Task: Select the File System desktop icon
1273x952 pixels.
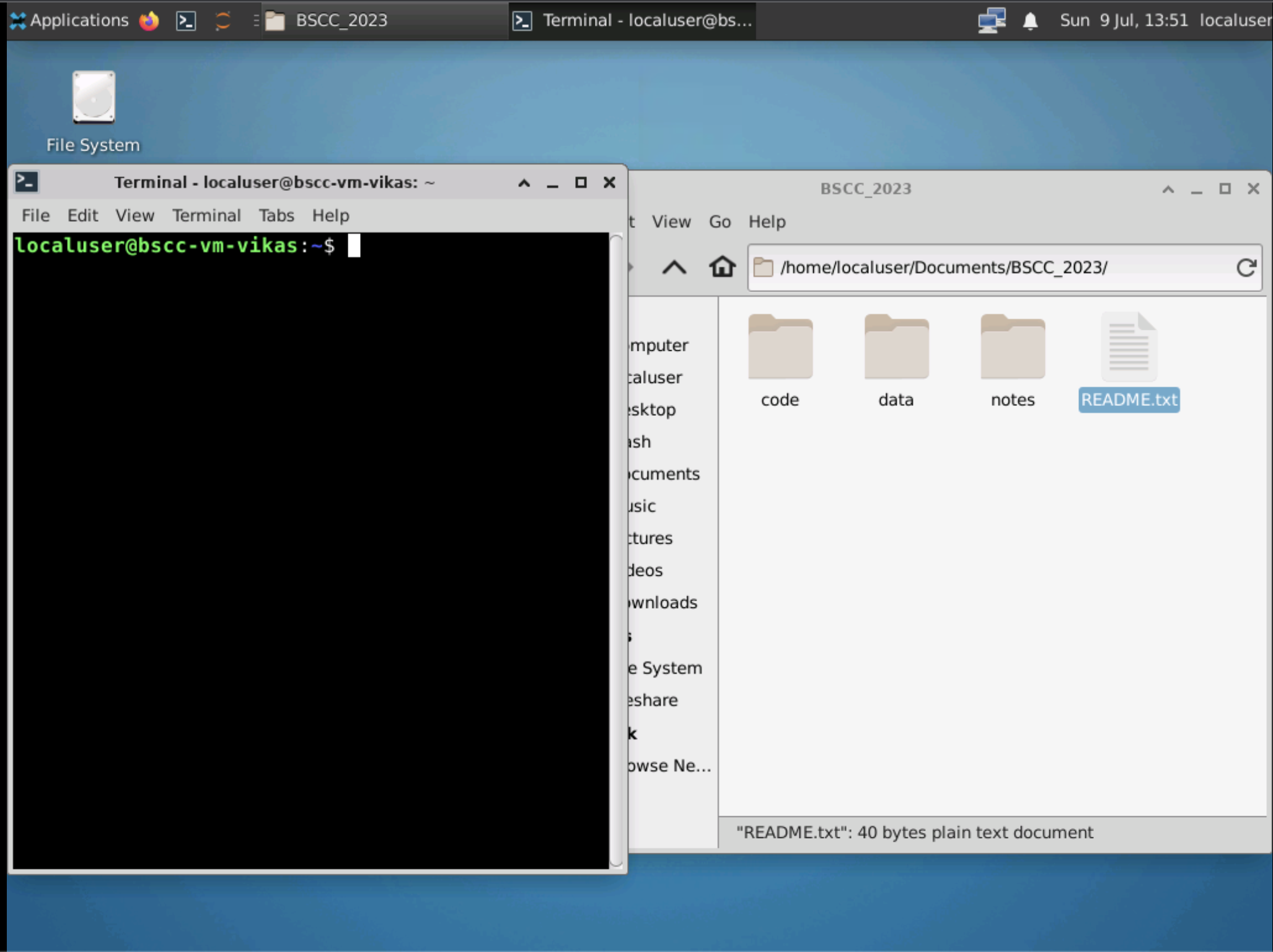Action: click(93, 112)
